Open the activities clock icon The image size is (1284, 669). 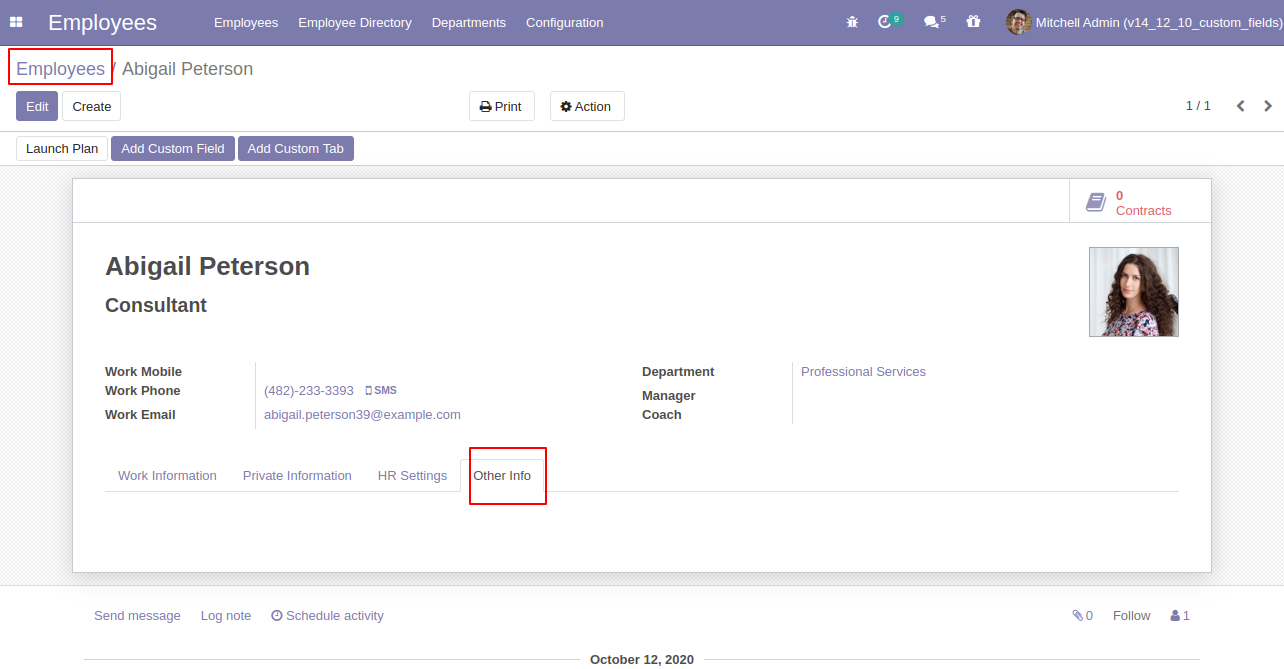(884, 22)
